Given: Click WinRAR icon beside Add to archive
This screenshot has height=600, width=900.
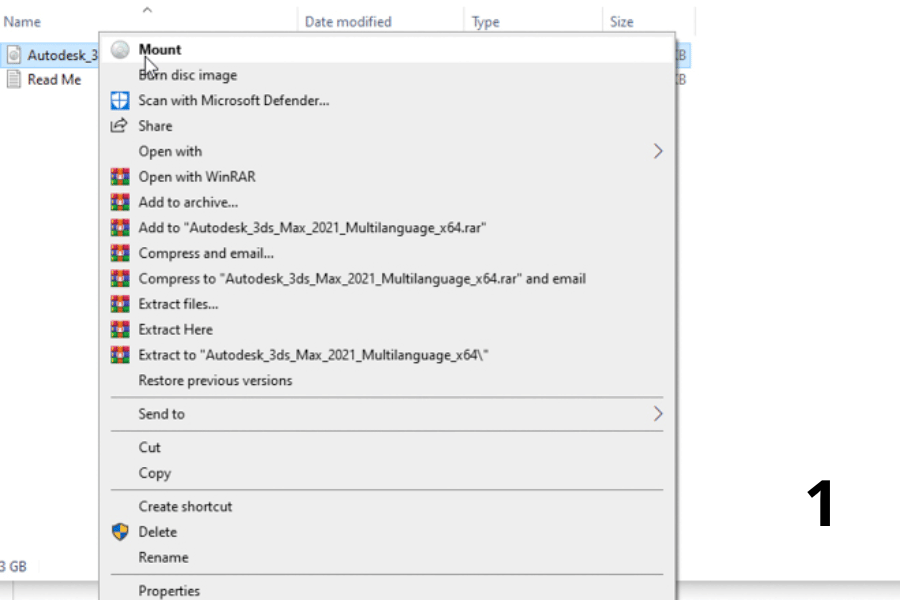Looking at the screenshot, I should point(120,202).
